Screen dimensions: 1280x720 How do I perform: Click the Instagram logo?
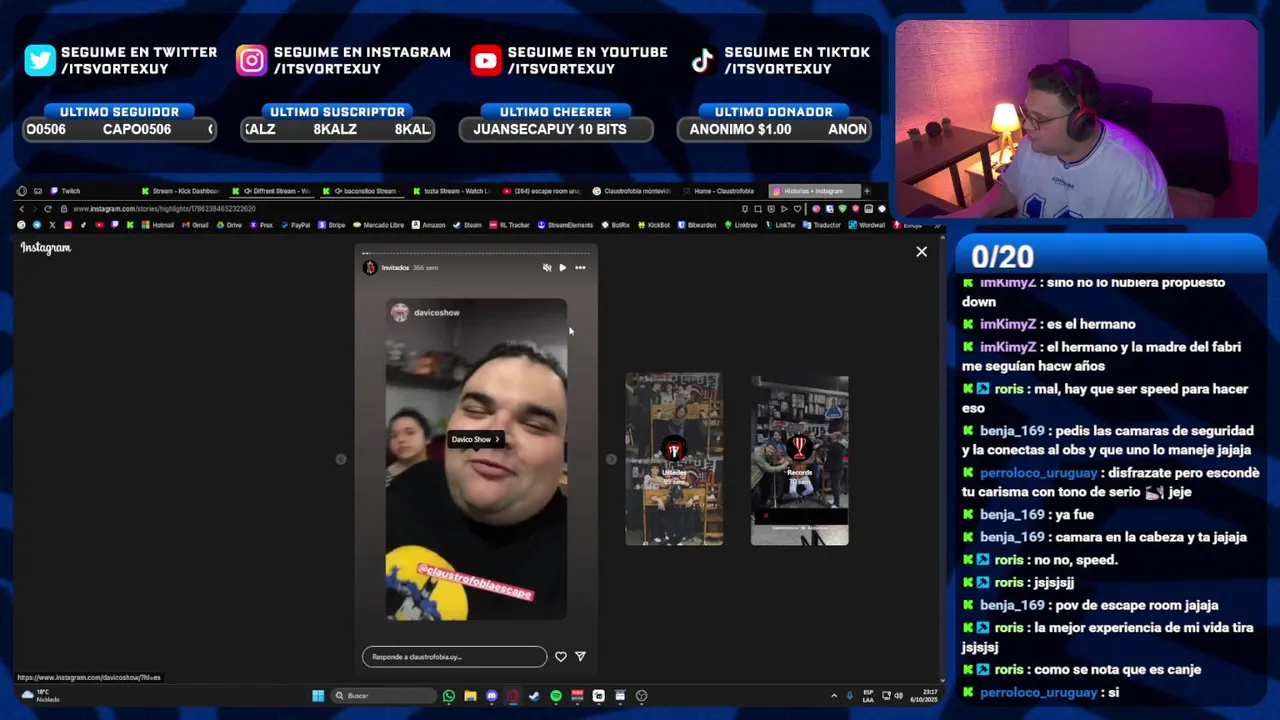coord(46,248)
